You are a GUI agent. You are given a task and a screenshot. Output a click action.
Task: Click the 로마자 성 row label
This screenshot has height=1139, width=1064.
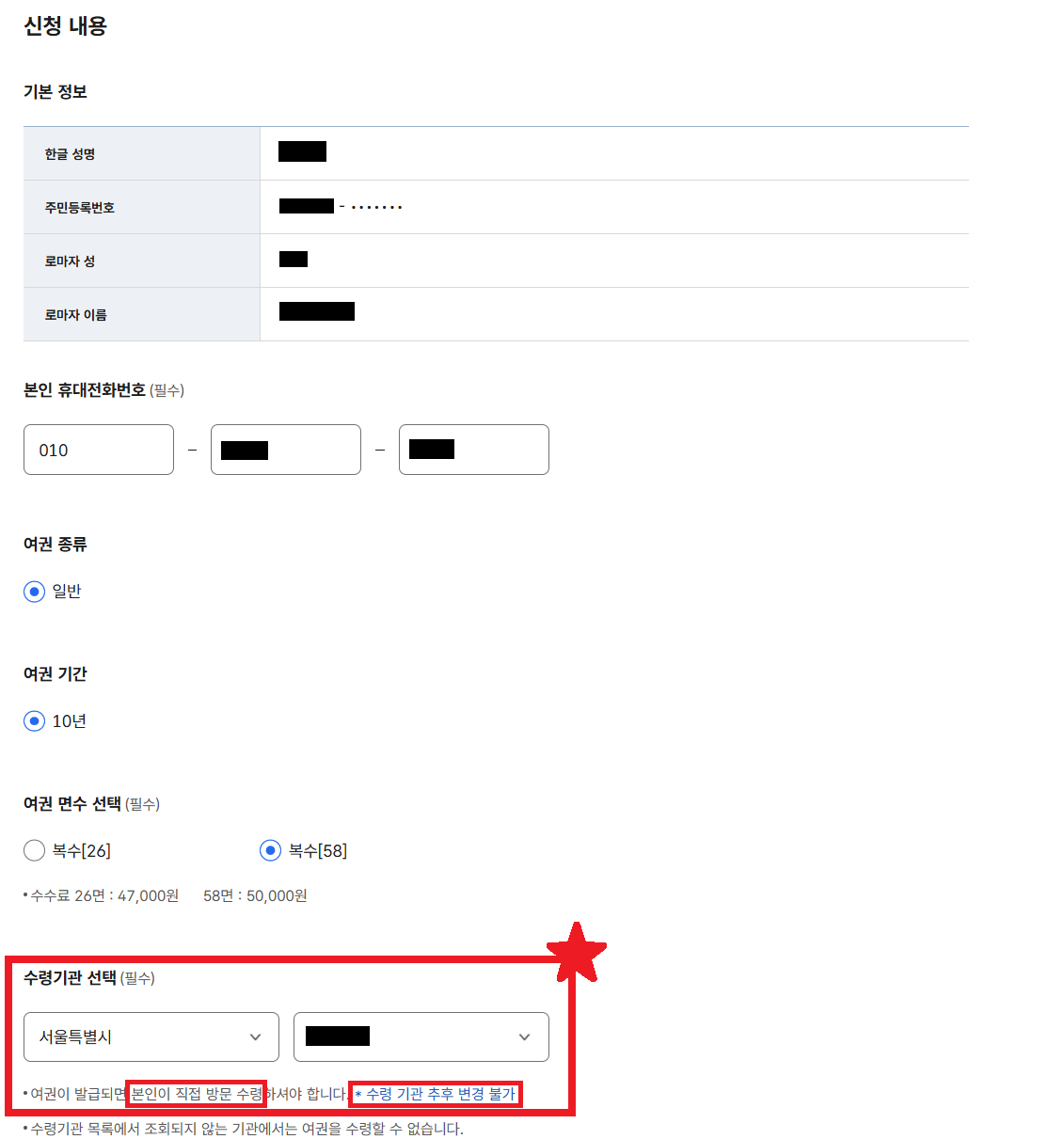[71, 261]
